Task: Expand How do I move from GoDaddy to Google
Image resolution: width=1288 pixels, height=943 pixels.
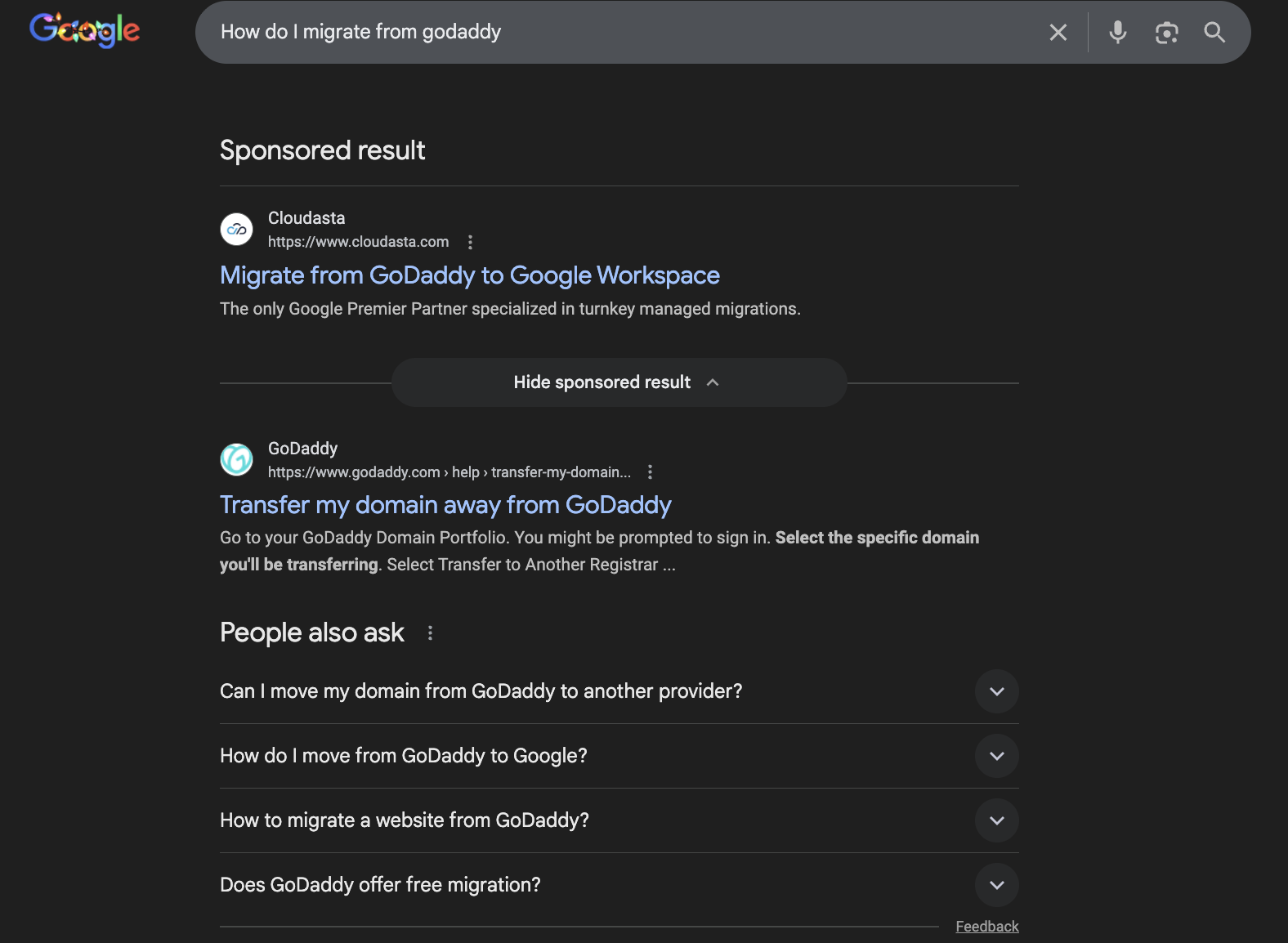Action: pyautogui.click(x=619, y=756)
